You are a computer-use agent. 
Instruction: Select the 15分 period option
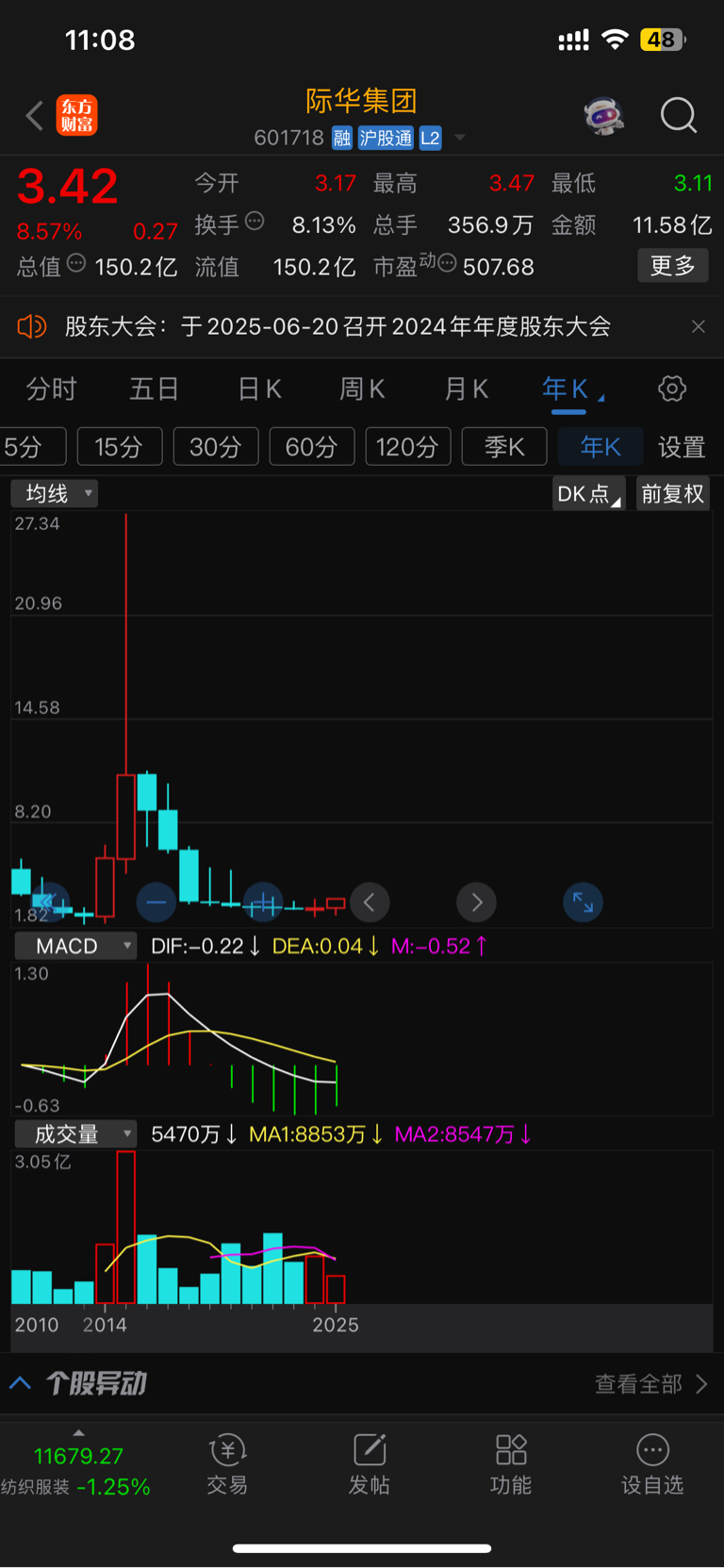pyautogui.click(x=120, y=447)
